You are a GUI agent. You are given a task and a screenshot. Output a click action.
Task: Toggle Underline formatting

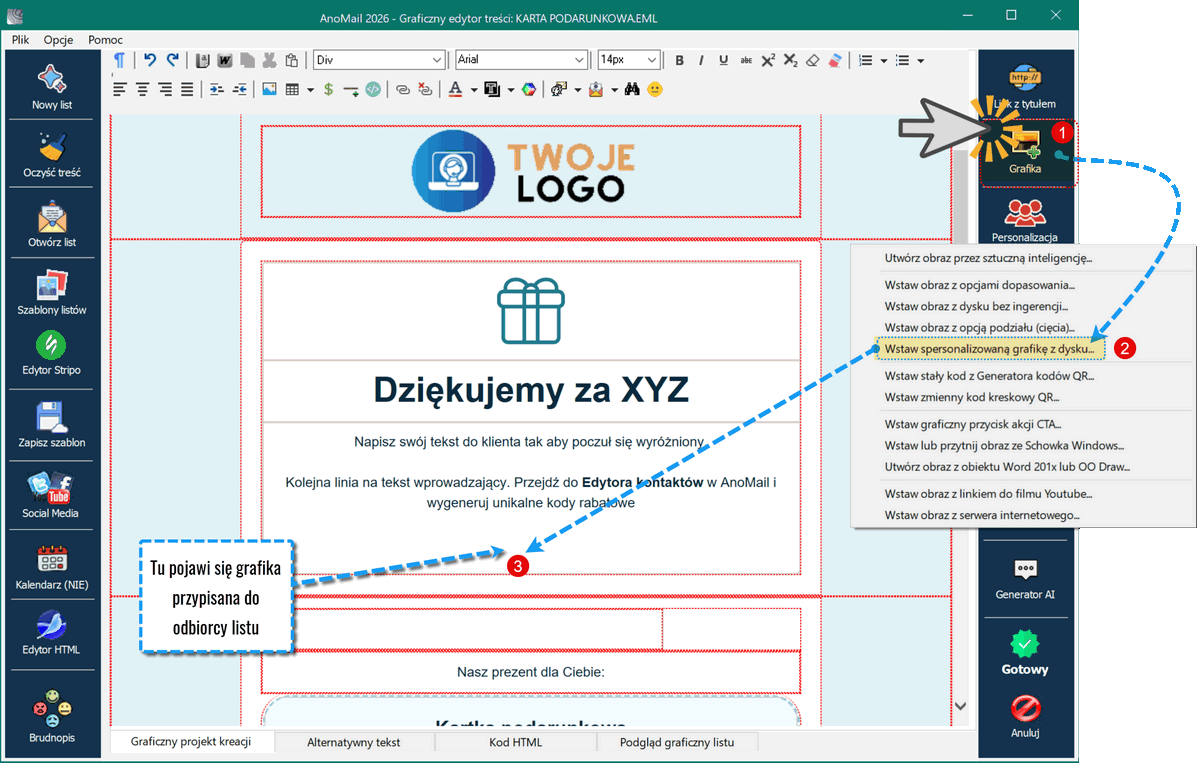coord(723,60)
